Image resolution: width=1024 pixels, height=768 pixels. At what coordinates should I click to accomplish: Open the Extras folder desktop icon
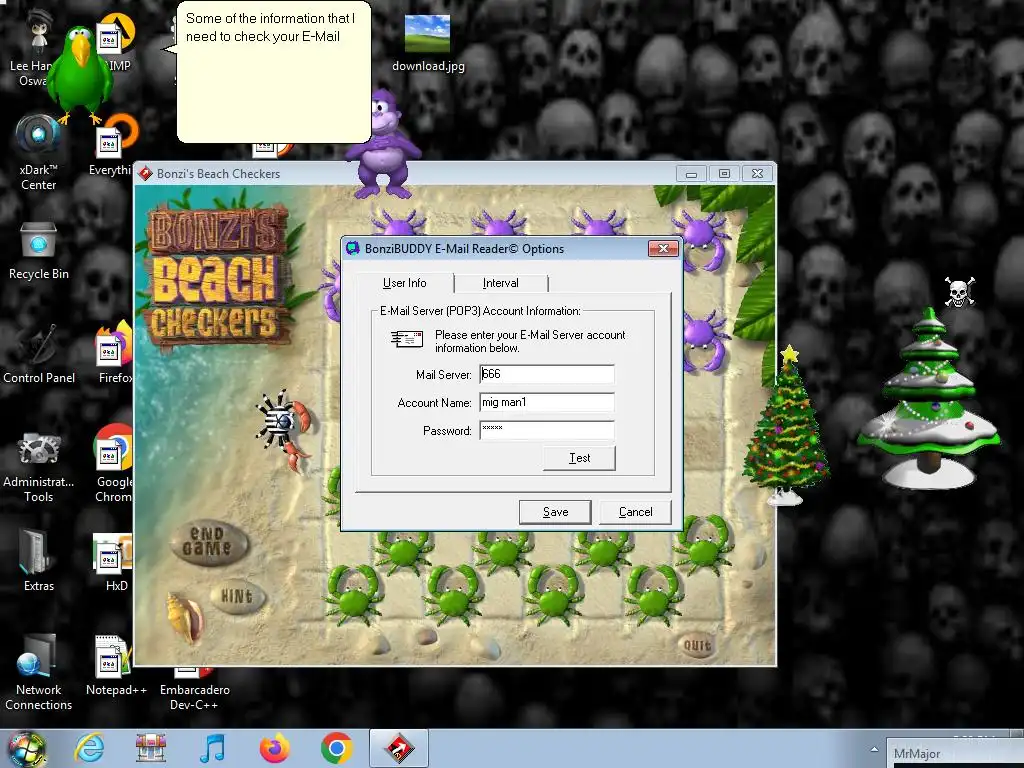(x=39, y=560)
